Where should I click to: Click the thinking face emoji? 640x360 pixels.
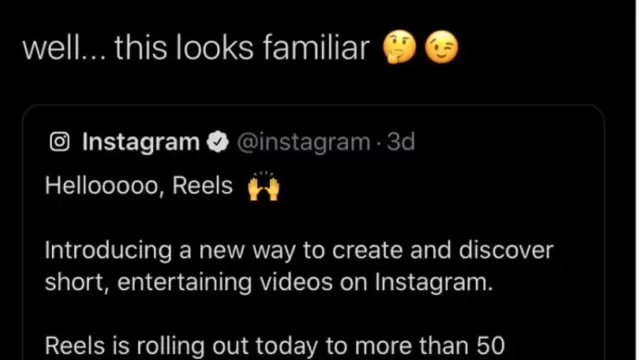tap(399, 47)
